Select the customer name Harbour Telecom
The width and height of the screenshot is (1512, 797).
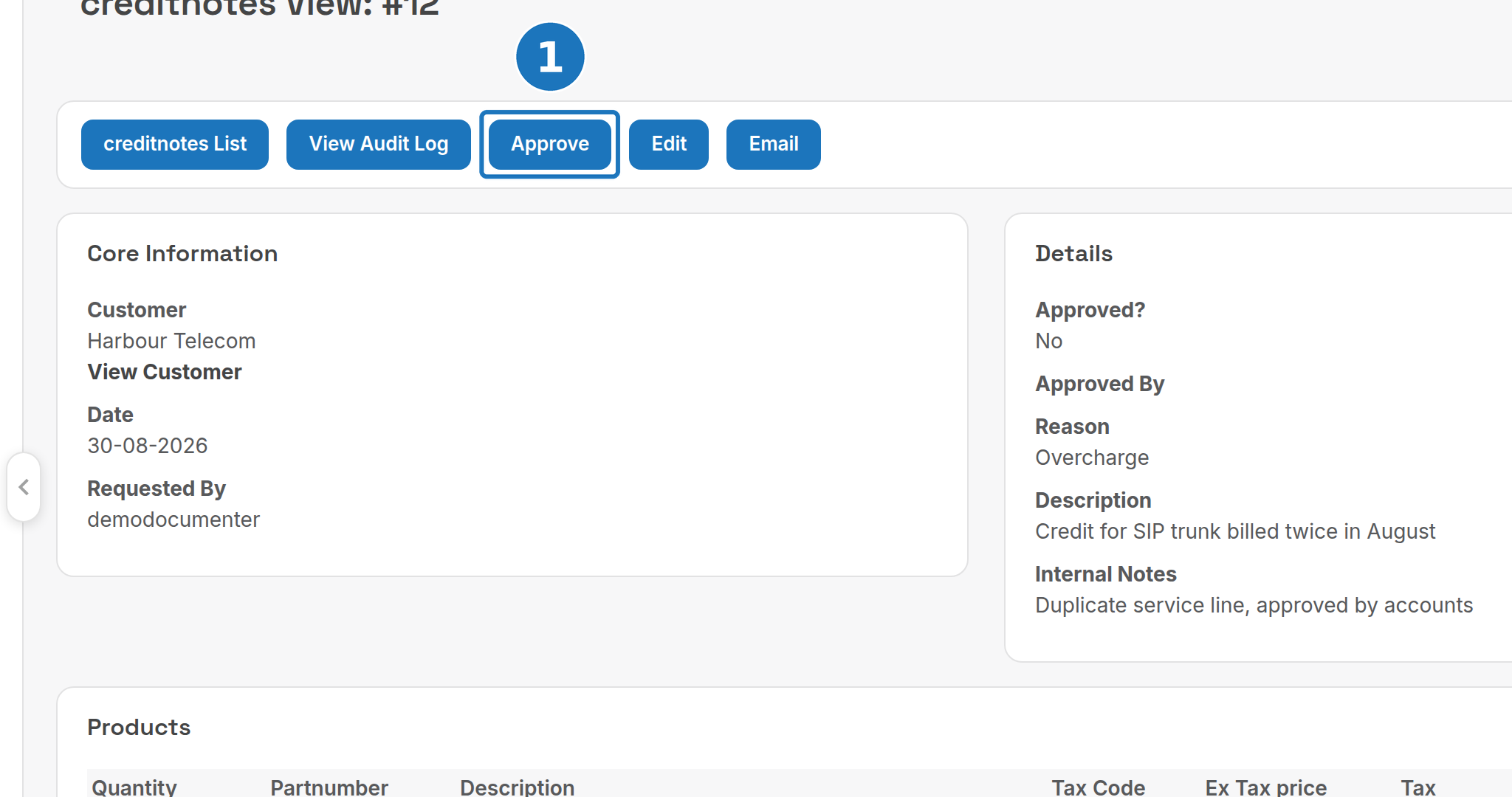[x=171, y=341]
